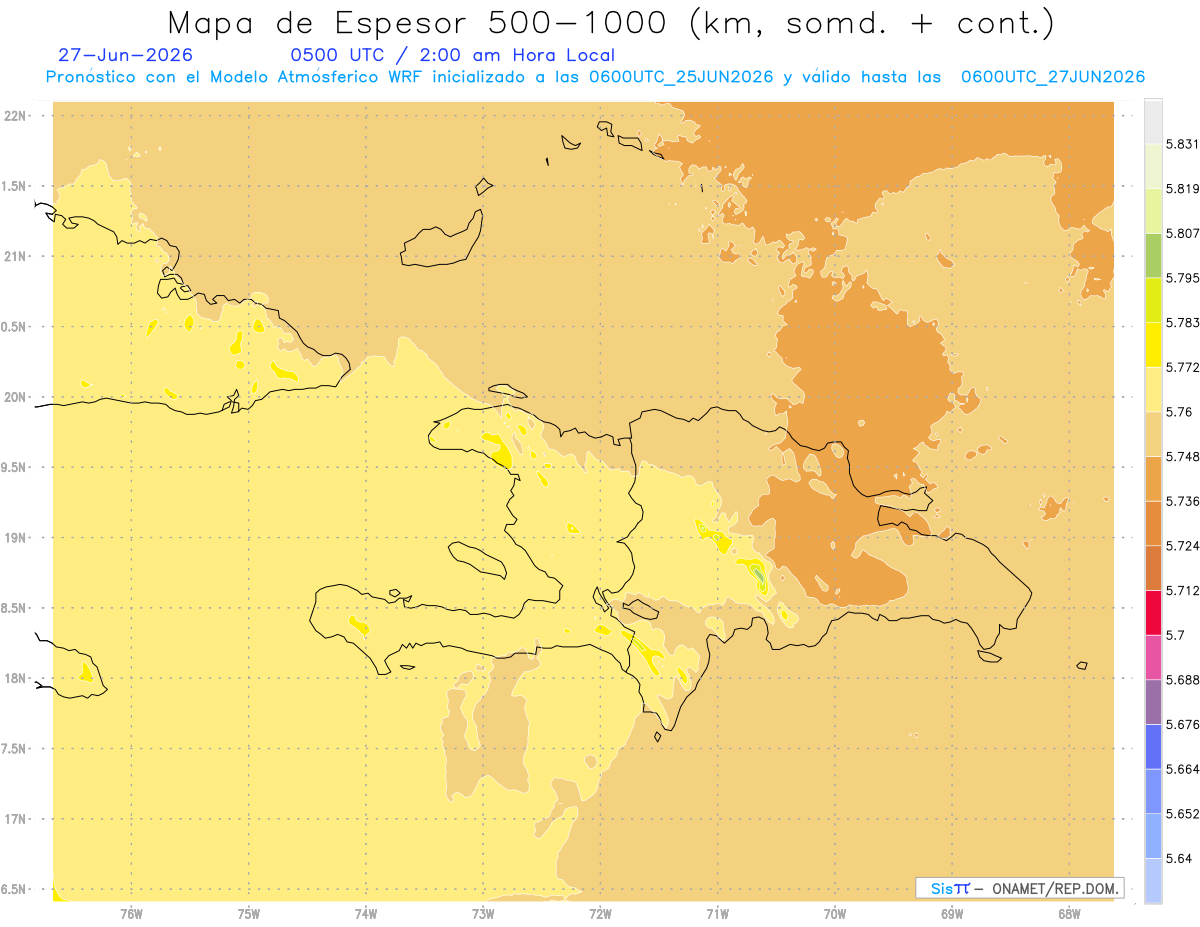Click the colorbar value "5.688"

1182,679
